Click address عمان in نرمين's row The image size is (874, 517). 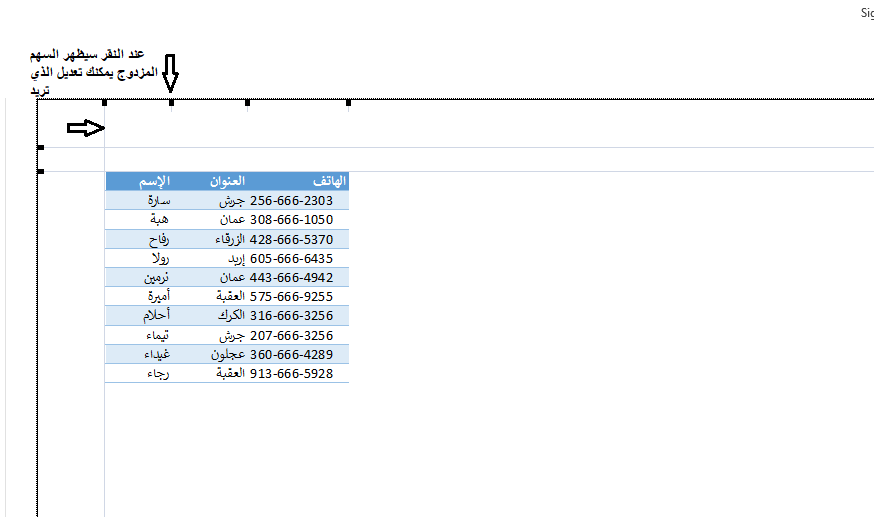[x=232, y=277]
